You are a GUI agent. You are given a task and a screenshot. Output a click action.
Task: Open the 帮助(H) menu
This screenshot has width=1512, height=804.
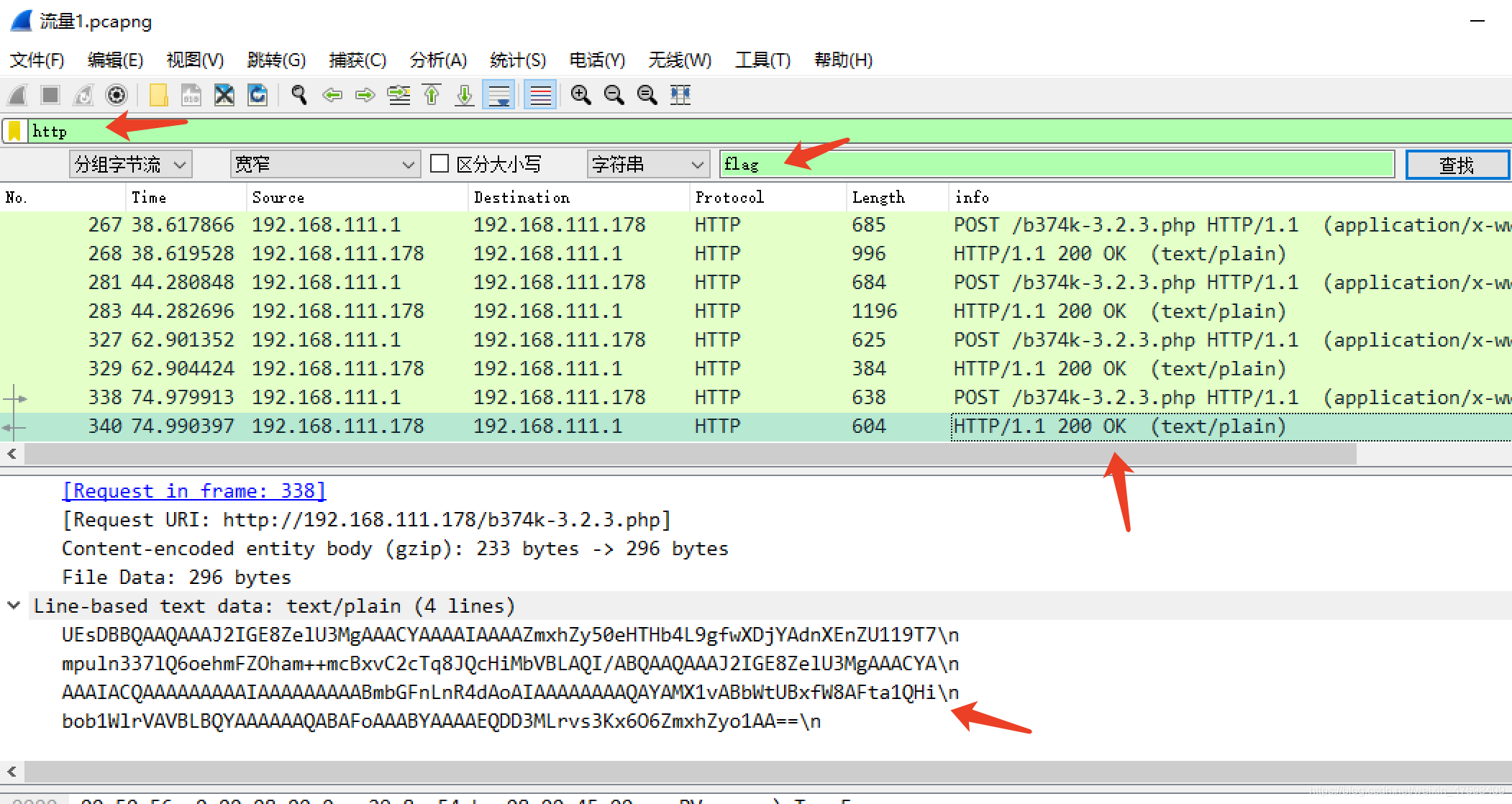pos(843,60)
